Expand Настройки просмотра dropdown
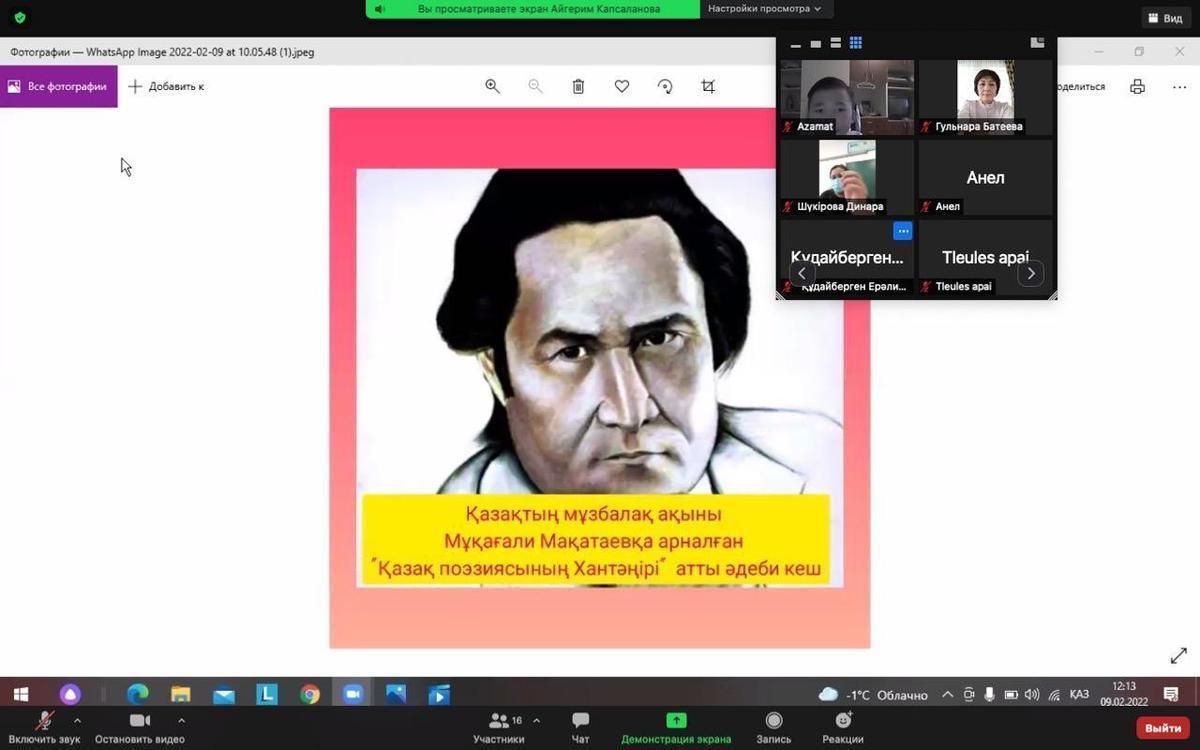 [x=764, y=9]
